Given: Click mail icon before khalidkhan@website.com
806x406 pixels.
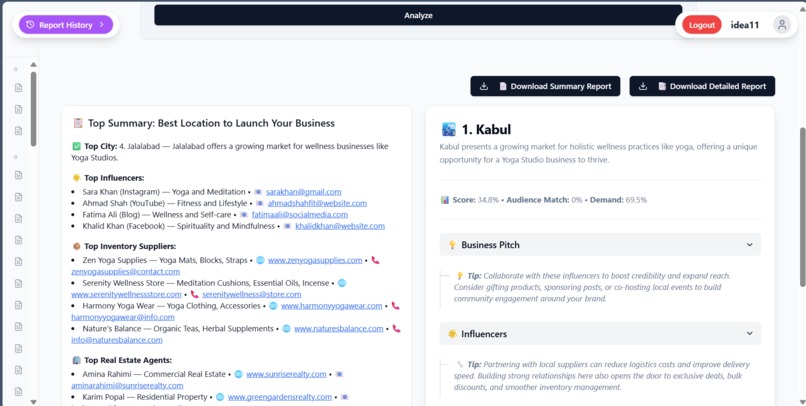Looking at the screenshot, I should tap(287, 226).
